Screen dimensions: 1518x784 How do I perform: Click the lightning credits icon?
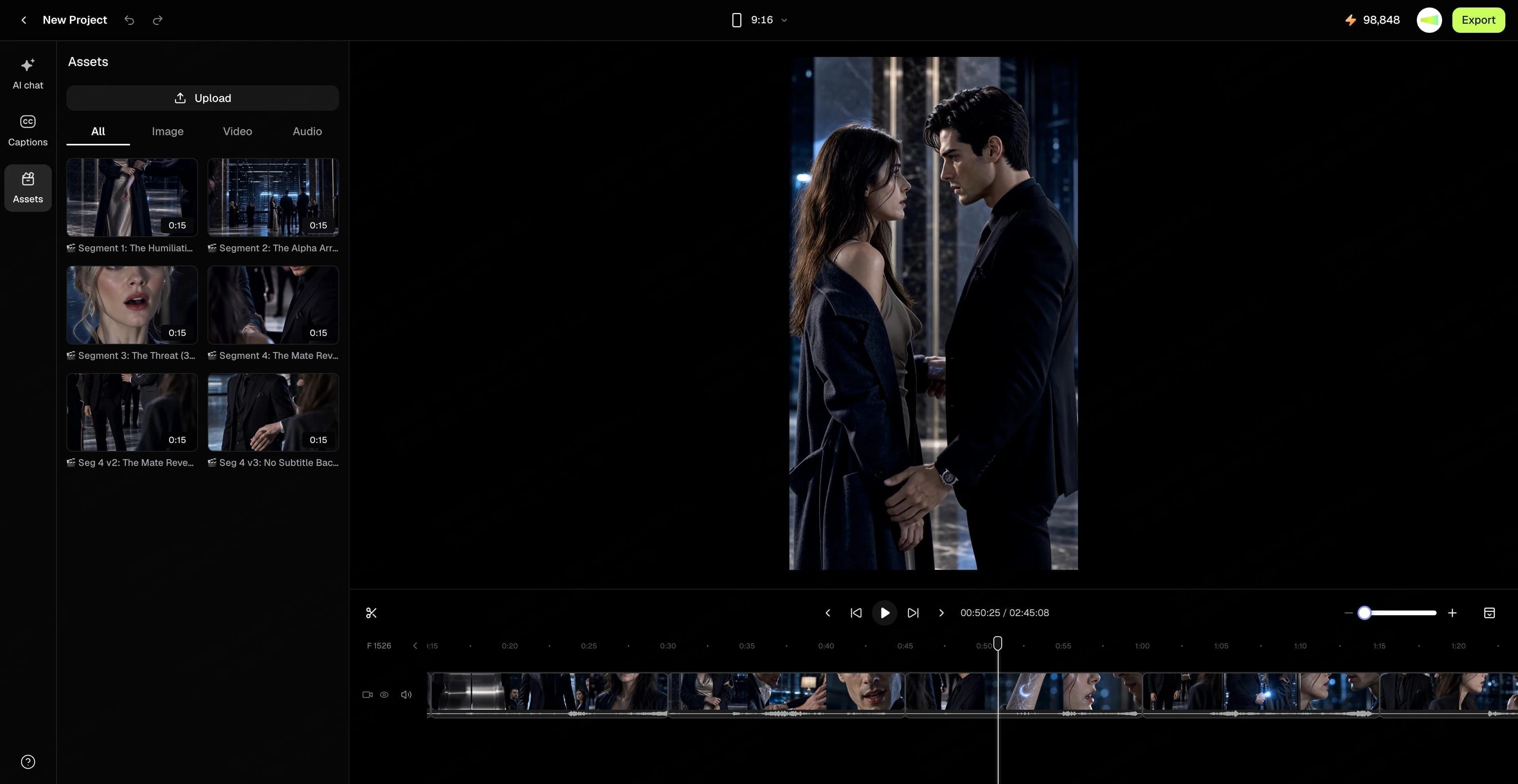1351,20
